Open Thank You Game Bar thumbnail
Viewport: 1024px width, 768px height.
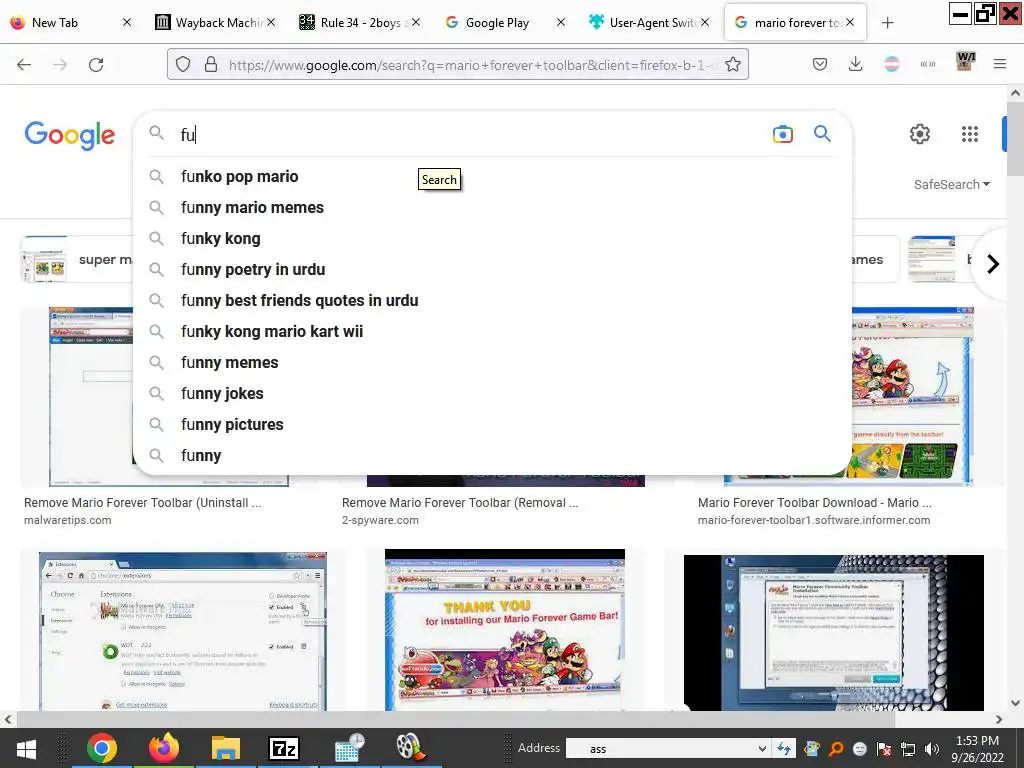point(505,630)
